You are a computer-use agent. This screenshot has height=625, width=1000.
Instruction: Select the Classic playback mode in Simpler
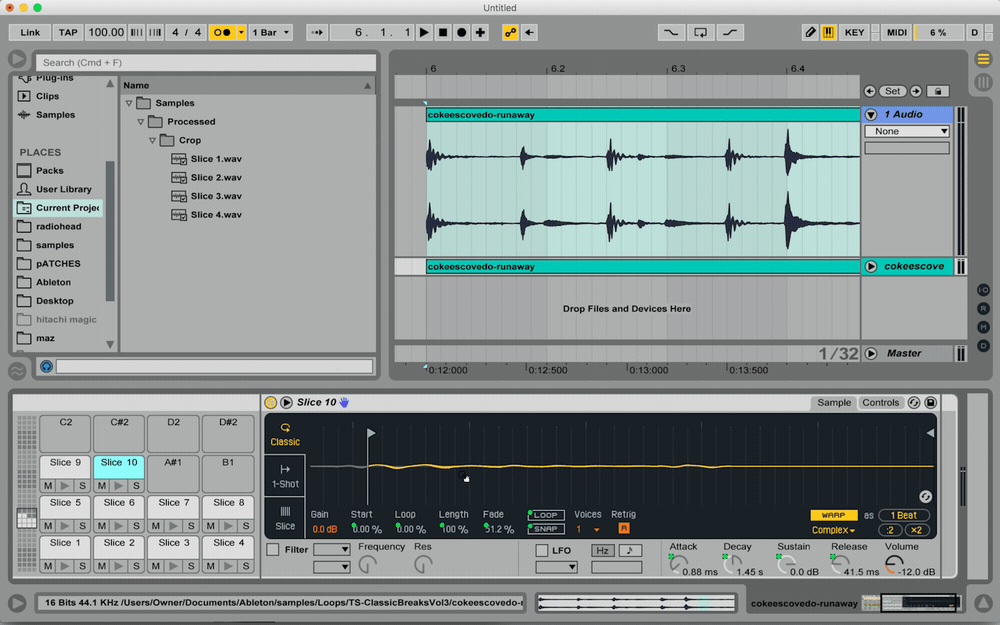[x=284, y=436]
